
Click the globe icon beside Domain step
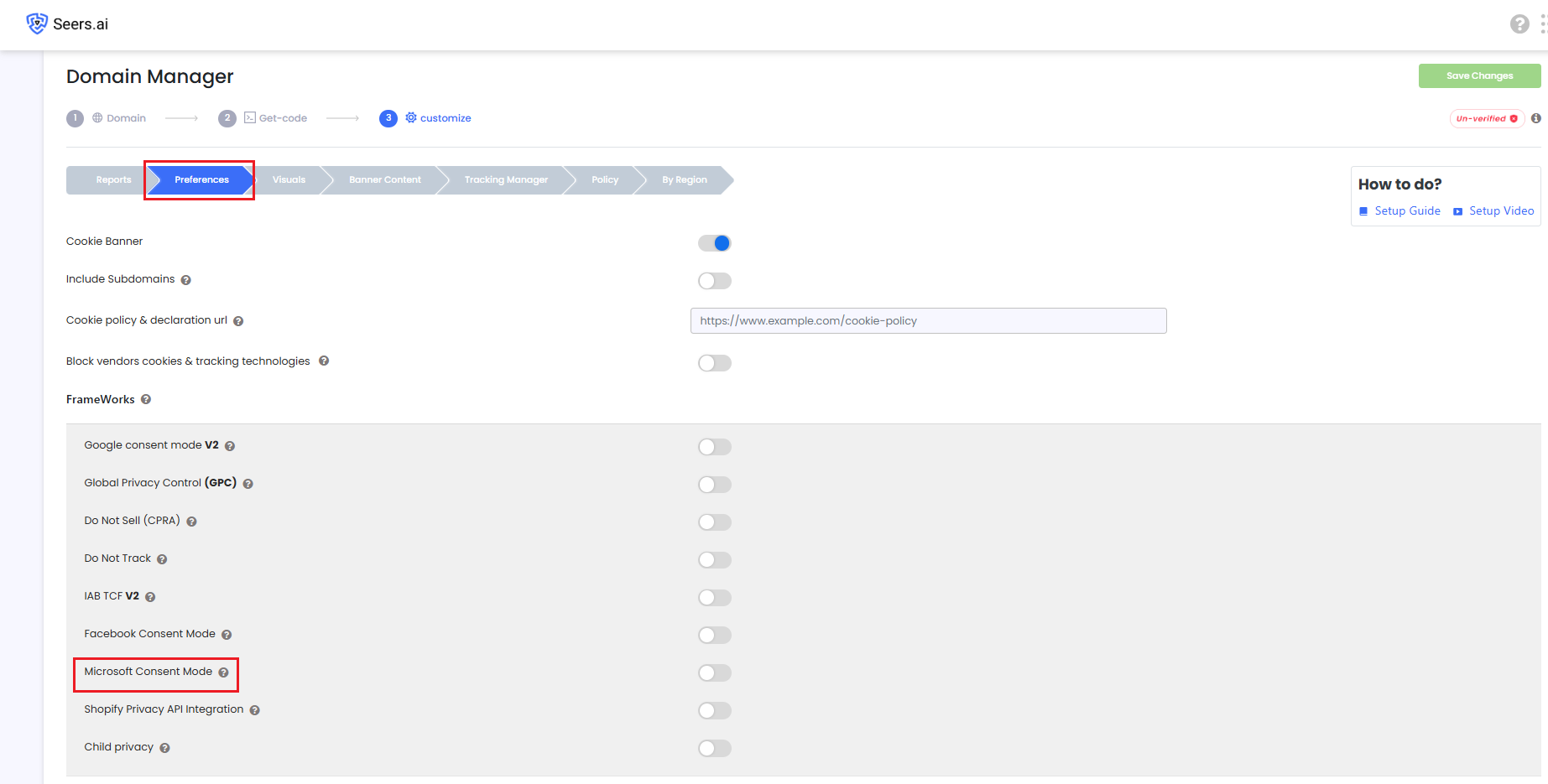click(97, 117)
